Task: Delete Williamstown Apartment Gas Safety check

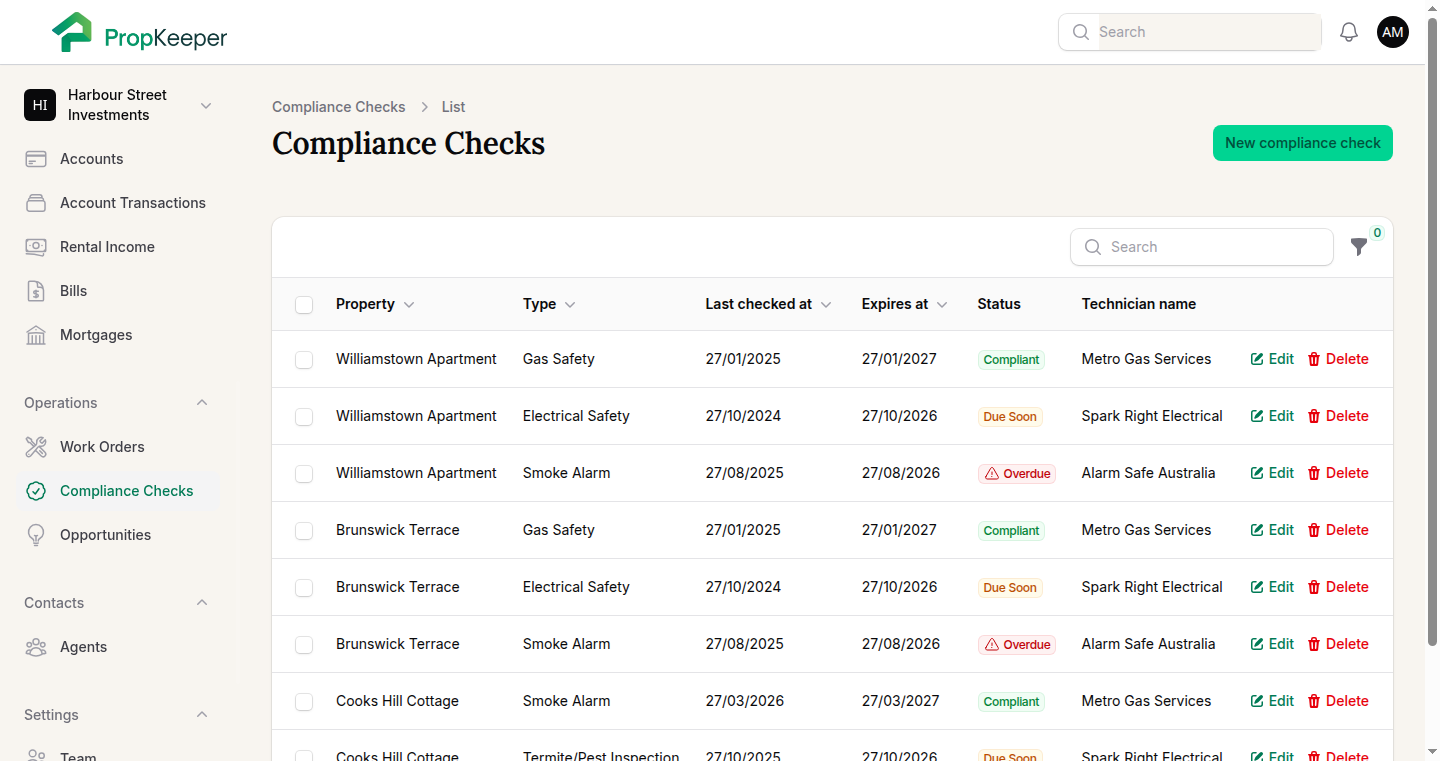Action: point(1338,359)
